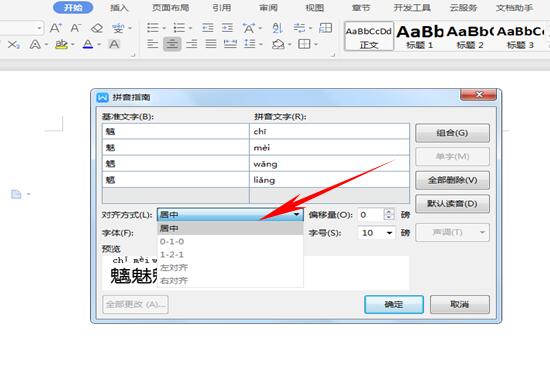Increase the 偏移量 offset spinner value
This screenshot has width=550, height=377.
click(x=388, y=211)
